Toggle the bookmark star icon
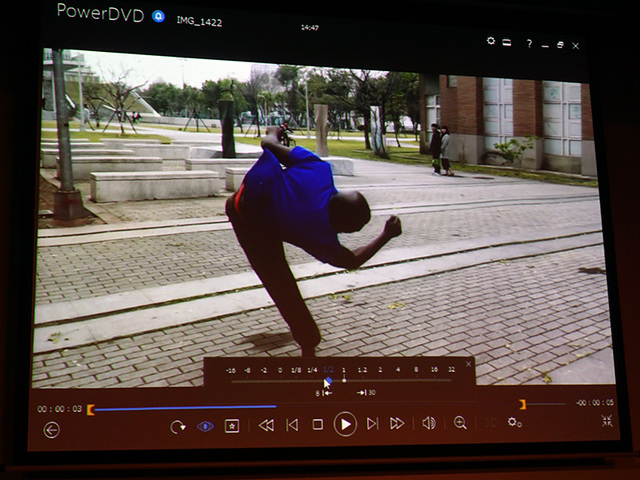Image resolution: width=640 pixels, height=480 pixels. click(232, 426)
